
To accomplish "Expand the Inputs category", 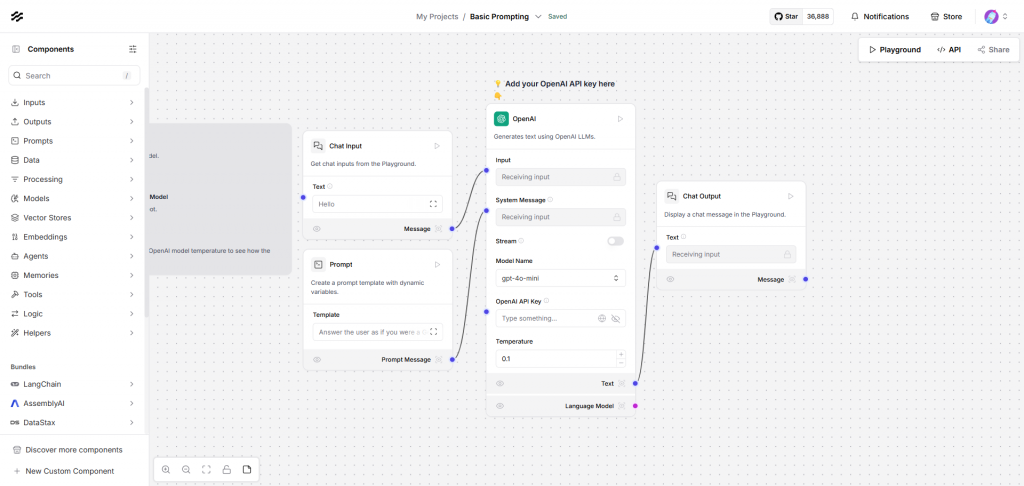I will pyautogui.click(x=73, y=103).
